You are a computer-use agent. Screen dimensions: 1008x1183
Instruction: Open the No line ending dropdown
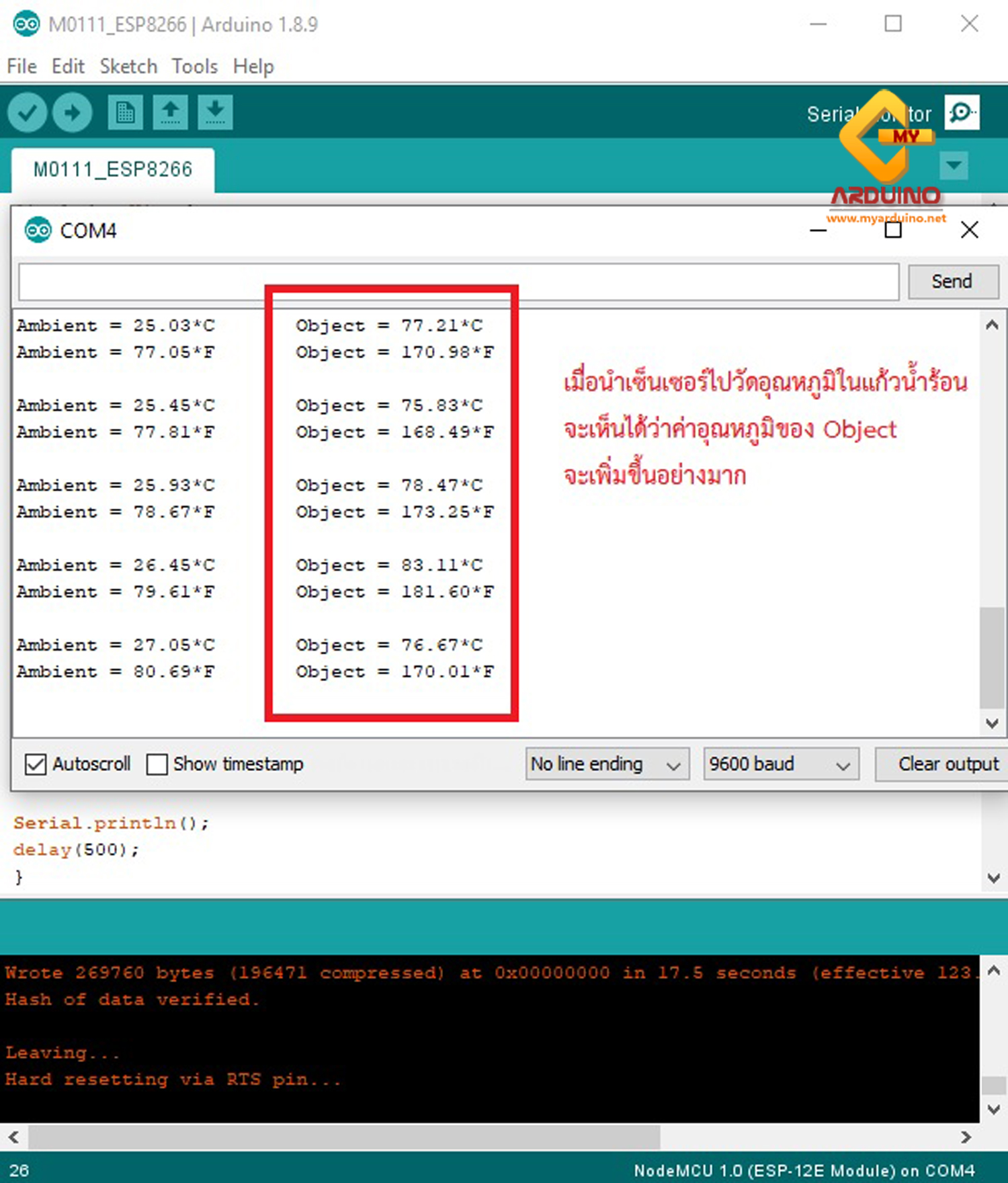coord(606,764)
